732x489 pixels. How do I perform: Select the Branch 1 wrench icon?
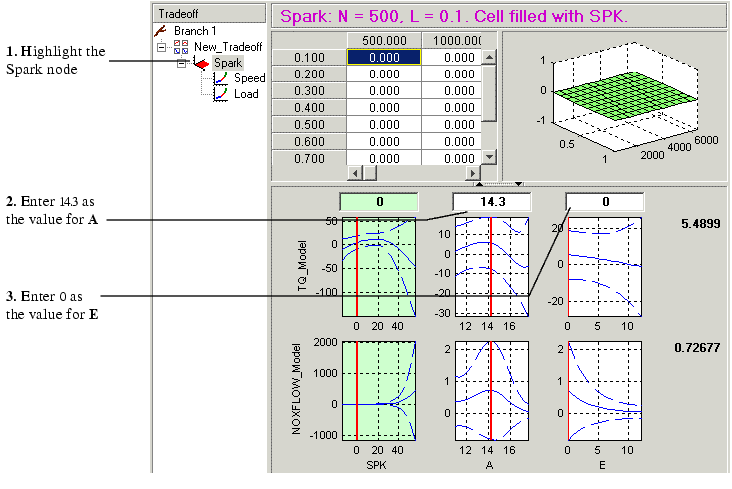pyautogui.click(x=161, y=31)
